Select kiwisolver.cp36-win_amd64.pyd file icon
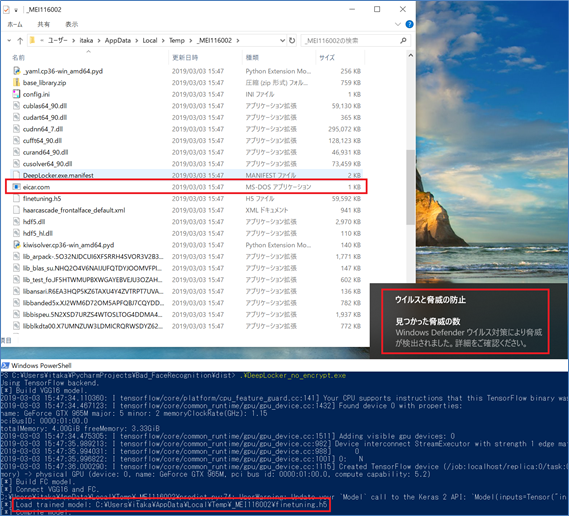 pos(16,245)
